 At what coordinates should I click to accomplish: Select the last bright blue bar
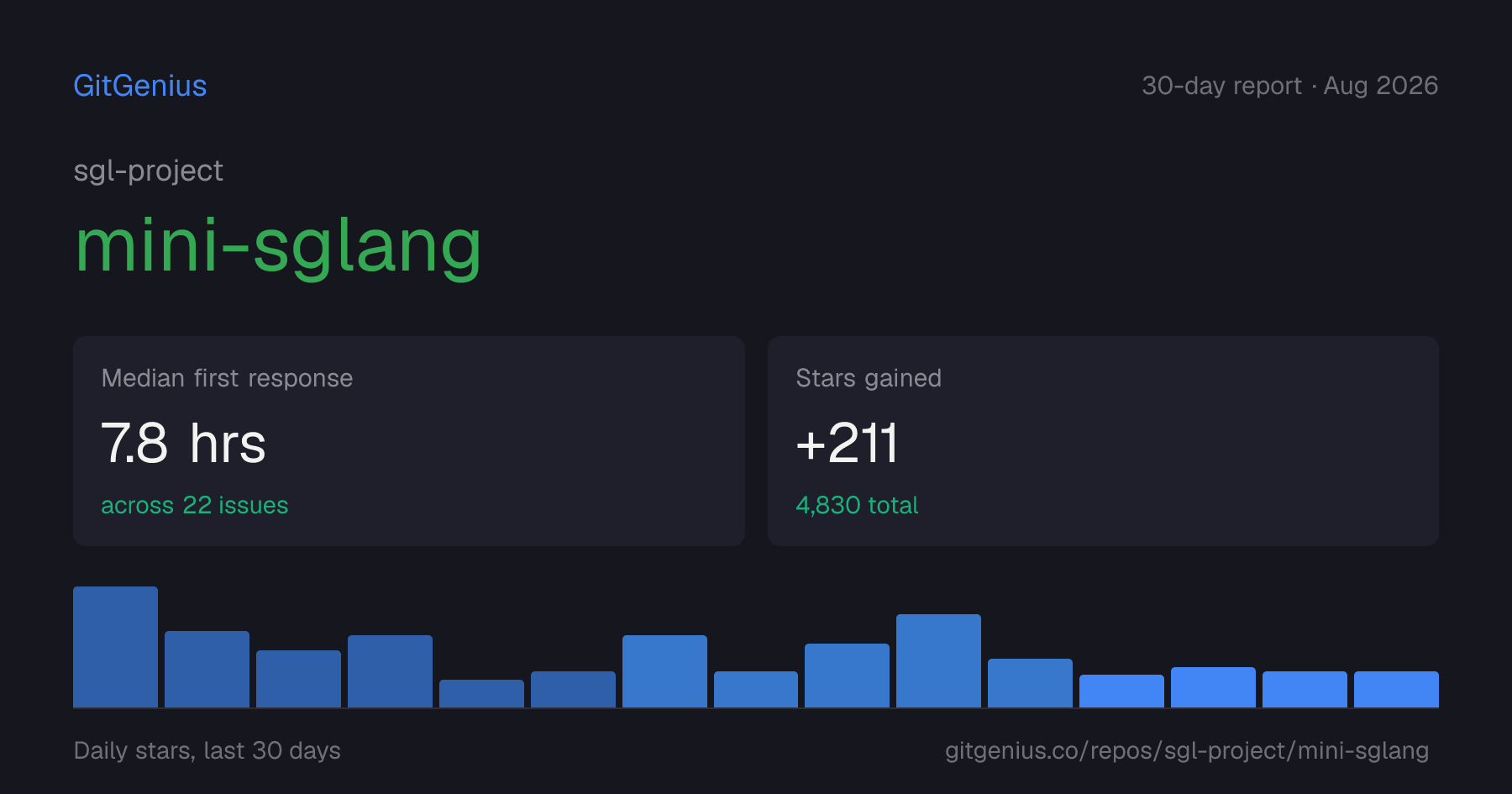1396,689
